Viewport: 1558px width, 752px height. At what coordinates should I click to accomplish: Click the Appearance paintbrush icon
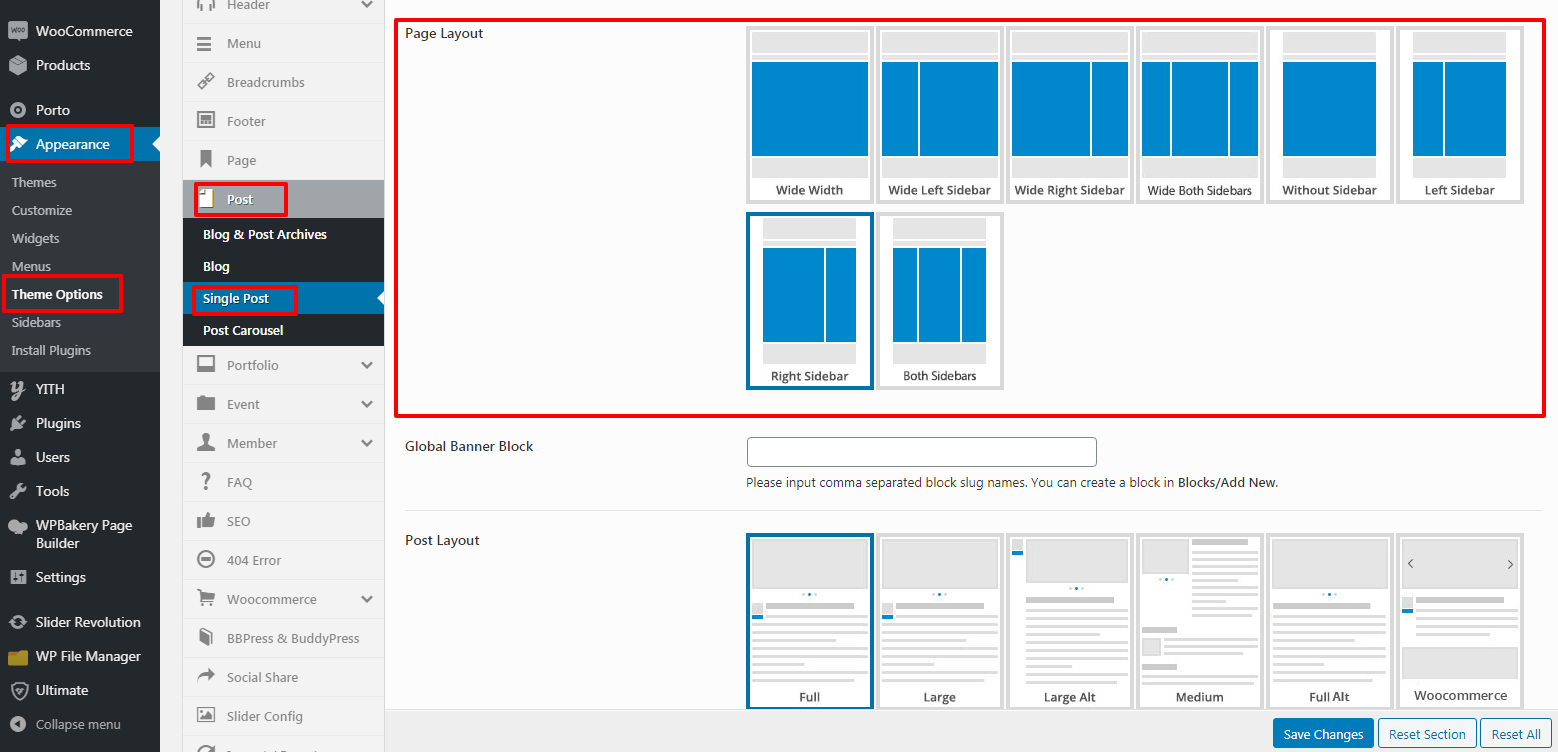click(x=18, y=144)
